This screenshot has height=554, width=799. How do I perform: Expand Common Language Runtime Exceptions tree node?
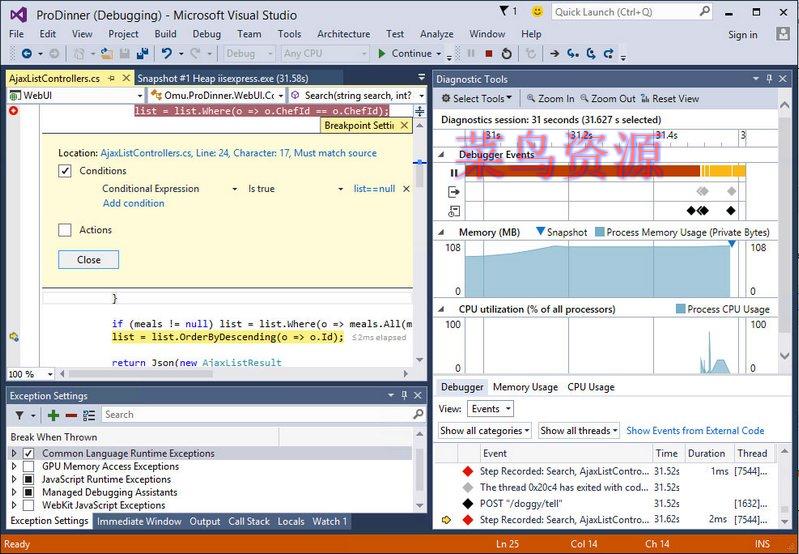click(x=14, y=453)
